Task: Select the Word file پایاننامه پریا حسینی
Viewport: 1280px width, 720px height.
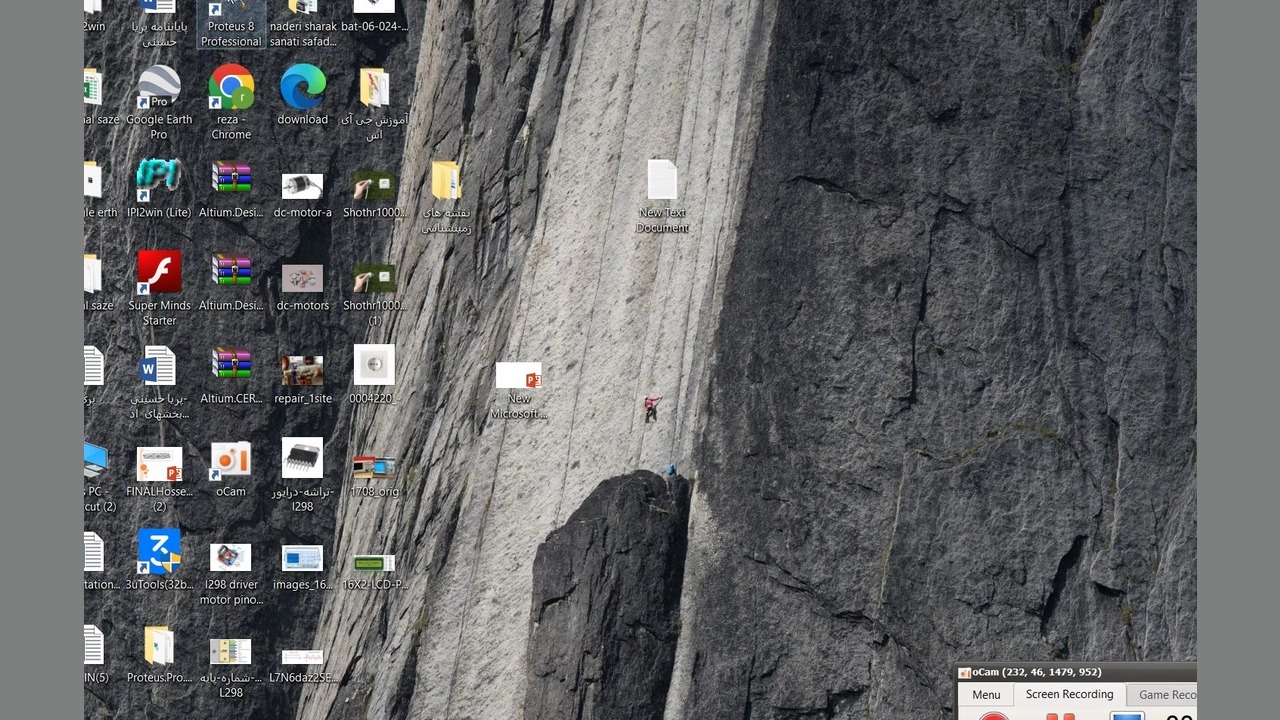Action: coord(159,24)
